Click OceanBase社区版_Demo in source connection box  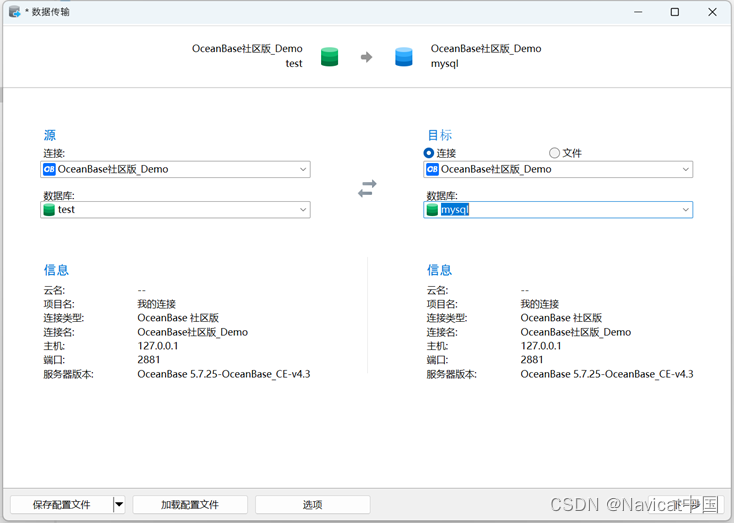(x=113, y=169)
